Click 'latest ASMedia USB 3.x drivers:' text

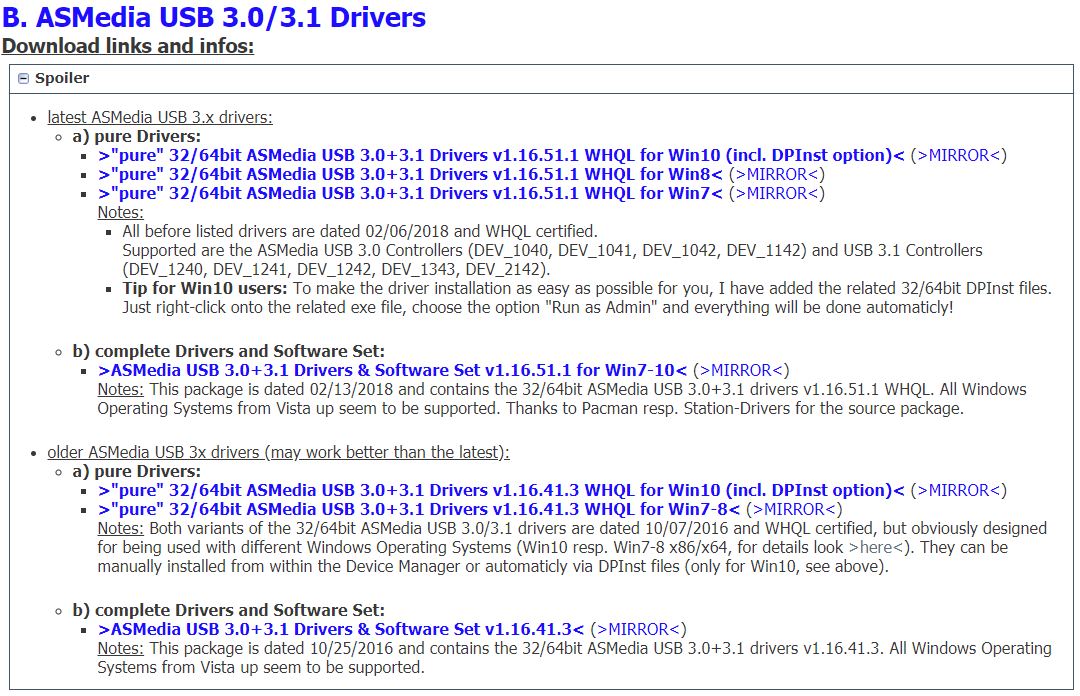(x=160, y=117)
